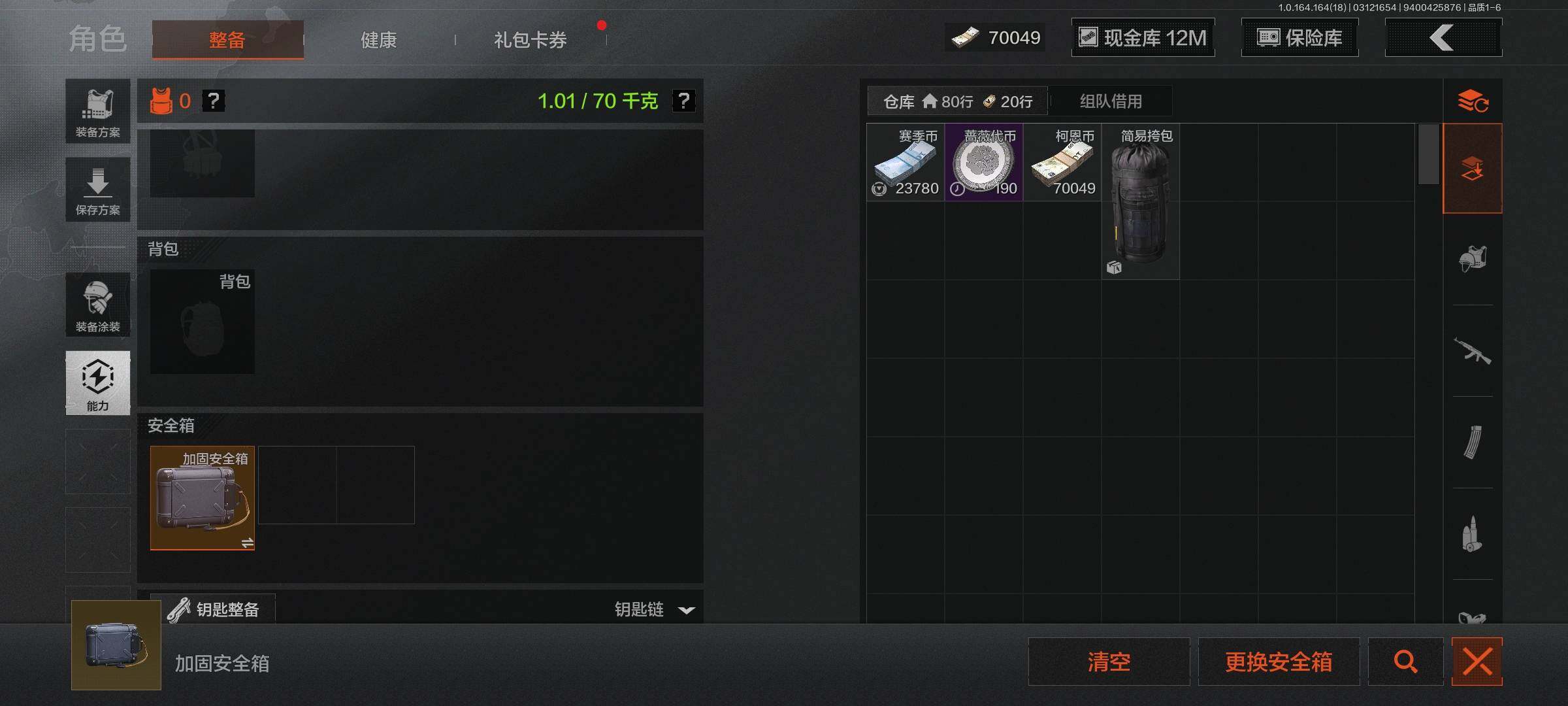The image size is (1568, 706).
Task: Open the 现金库 12M button
Action: 1143,38
